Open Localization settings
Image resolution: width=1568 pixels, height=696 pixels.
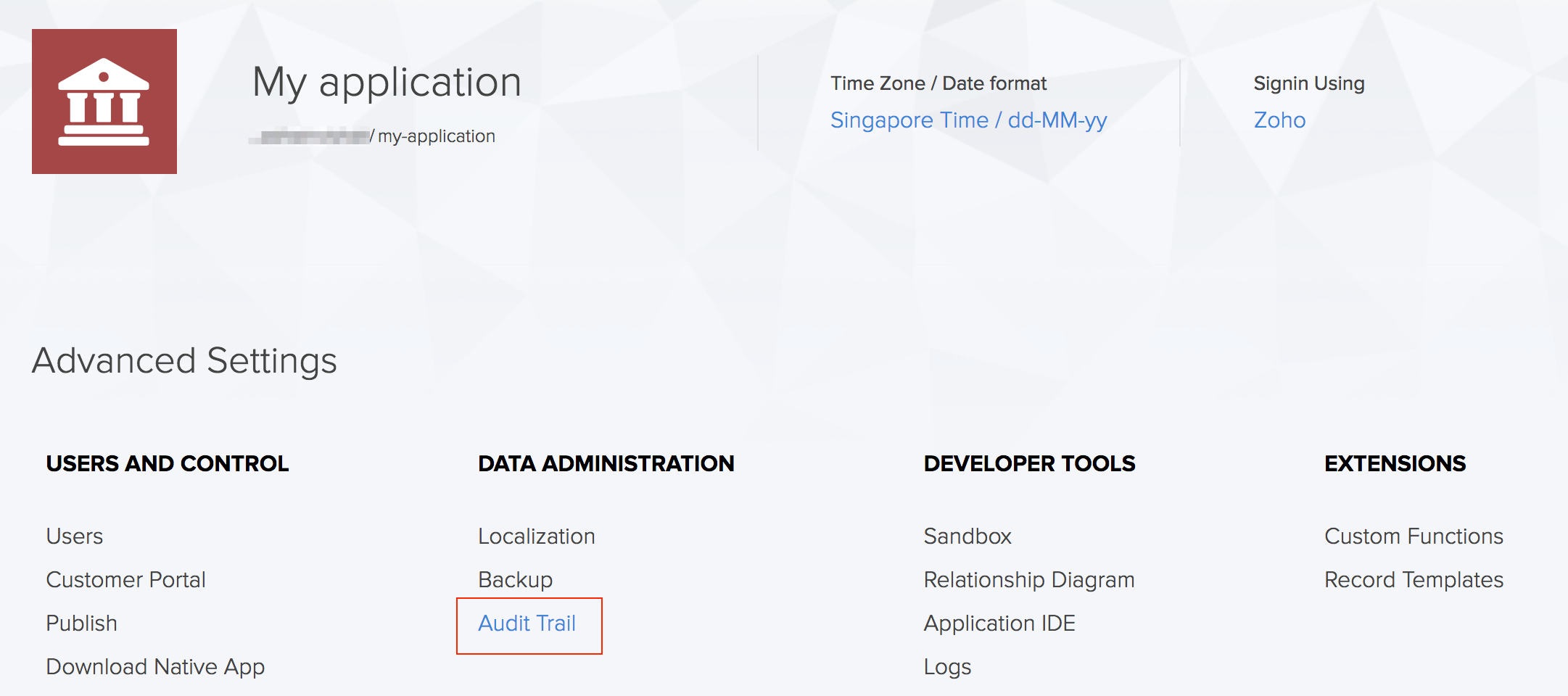536,536
